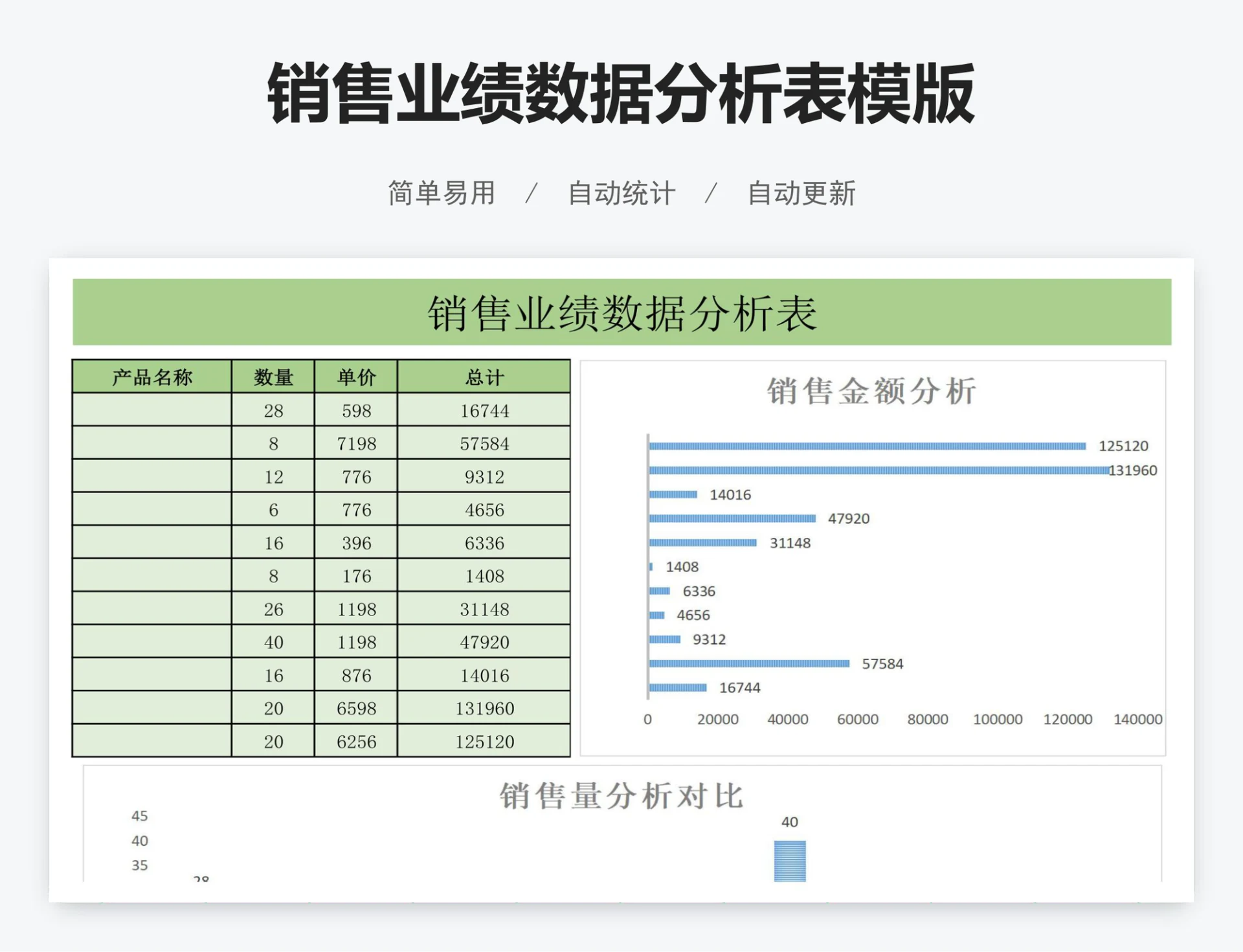Click the 销售量分析对比 chart title
1243x952 pixels.
(621, 797)
